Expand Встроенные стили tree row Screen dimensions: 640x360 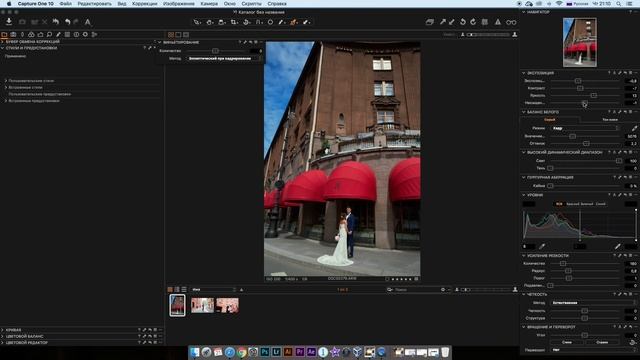pos(6,87)
